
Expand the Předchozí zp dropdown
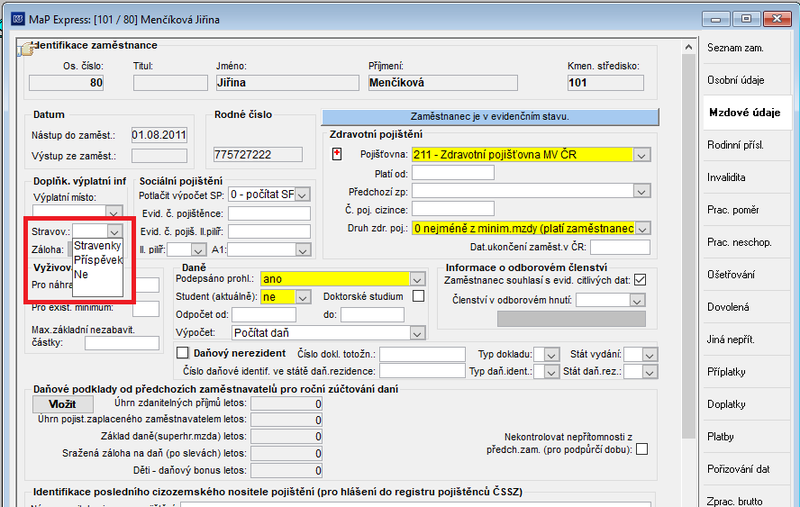tap(642, 191)
